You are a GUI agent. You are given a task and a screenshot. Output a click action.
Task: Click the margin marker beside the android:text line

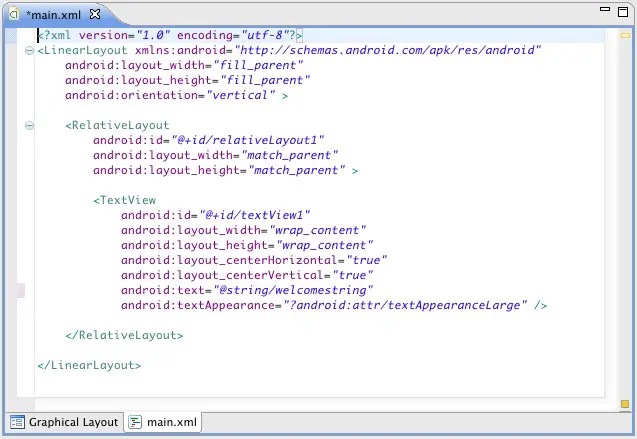pyautogui.click(x=21, y=290)
